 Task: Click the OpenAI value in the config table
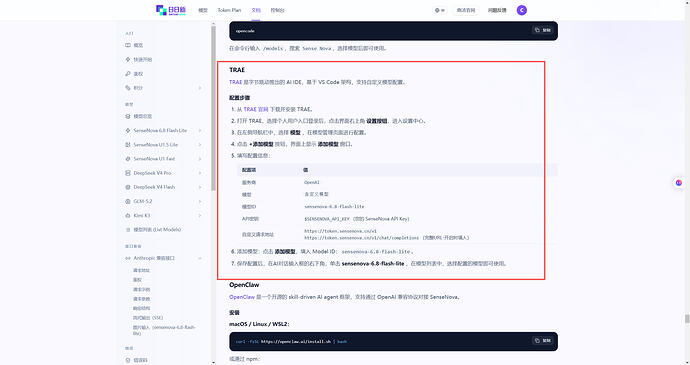312,182
